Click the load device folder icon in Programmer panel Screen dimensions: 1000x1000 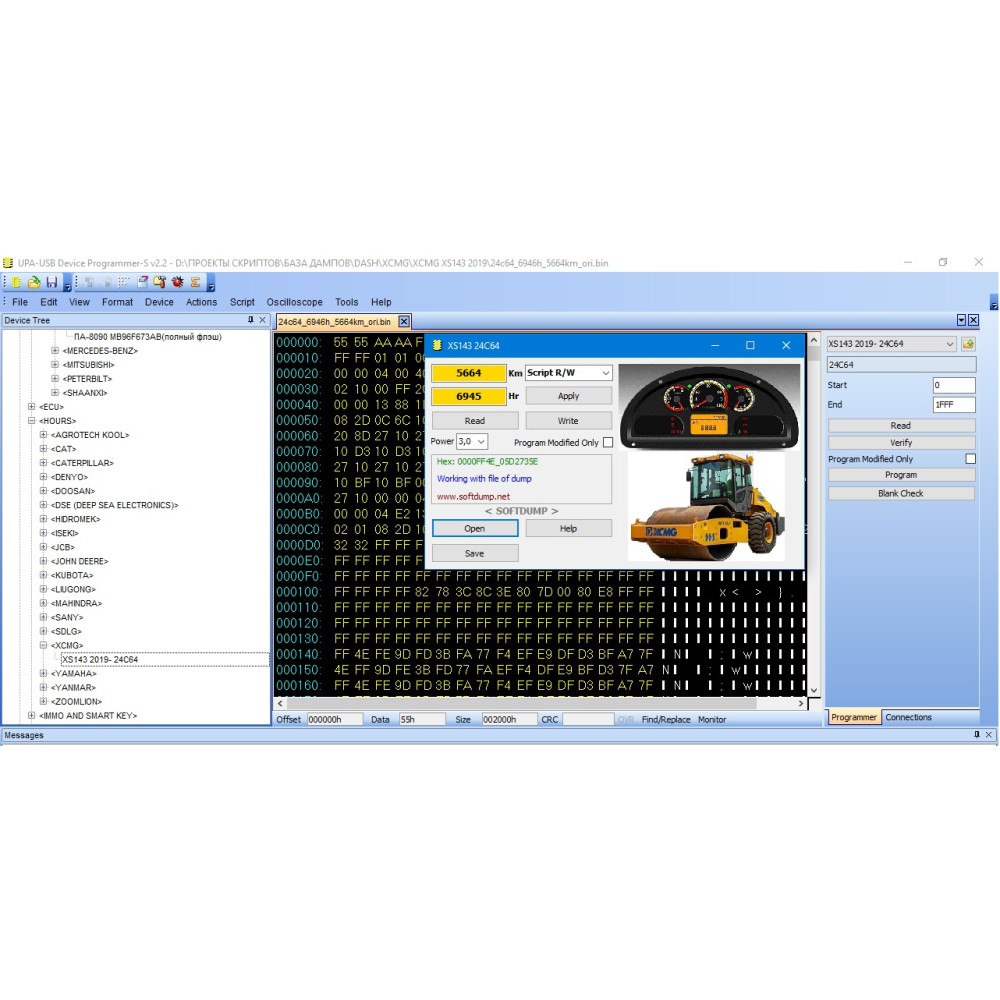(x=968, y=344)
